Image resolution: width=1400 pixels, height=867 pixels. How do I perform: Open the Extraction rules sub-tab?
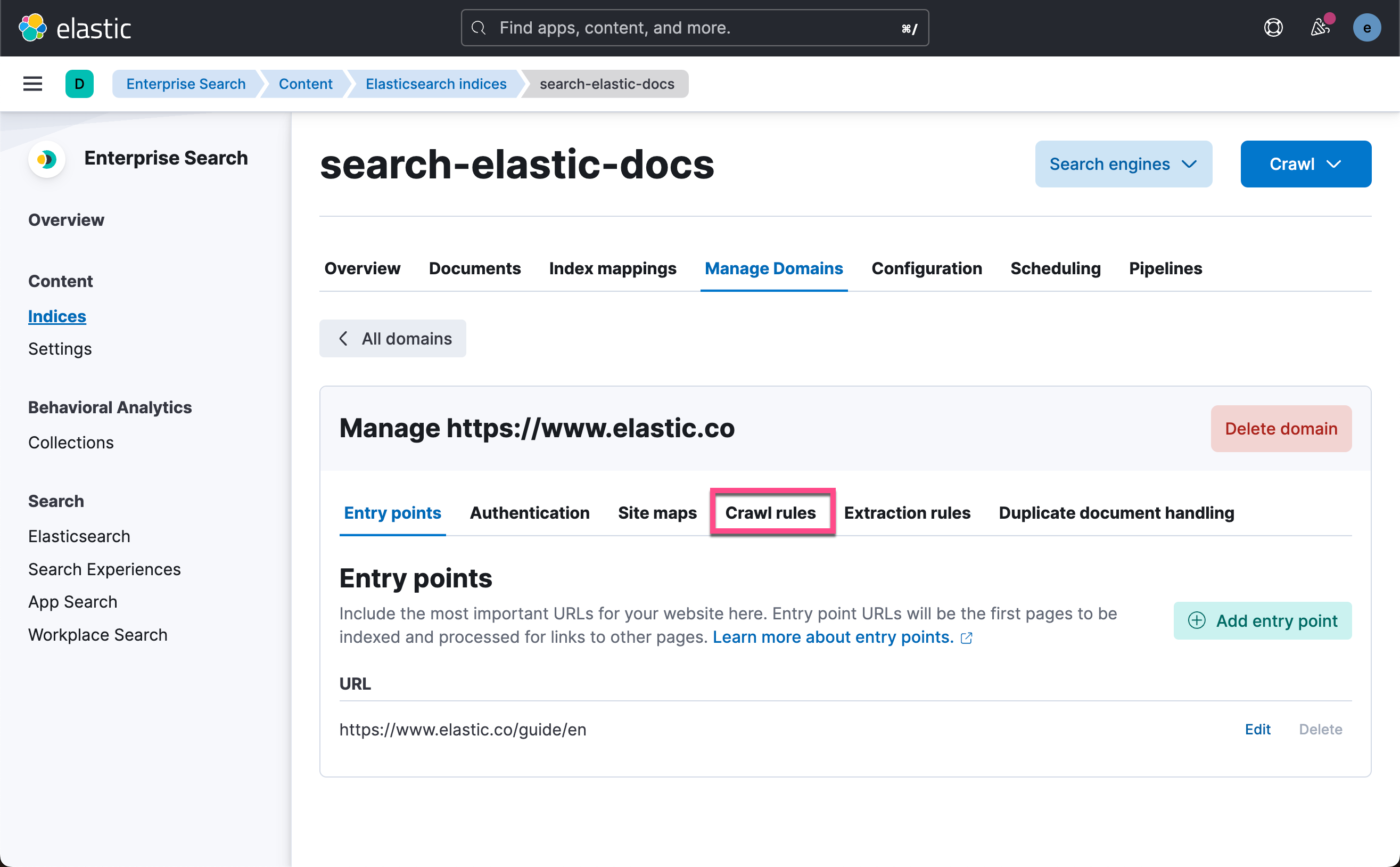907,513
